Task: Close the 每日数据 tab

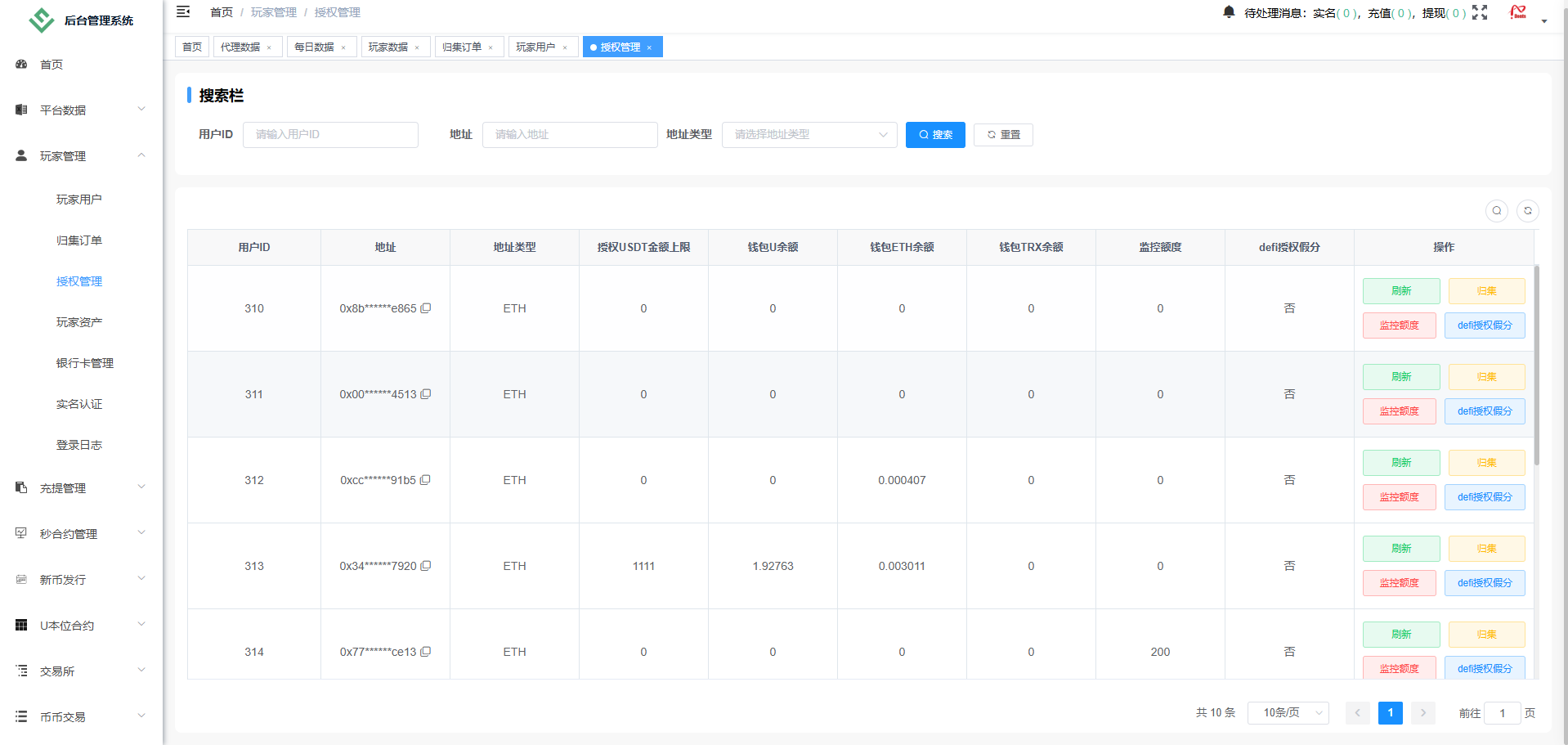Action: [343, 47]
